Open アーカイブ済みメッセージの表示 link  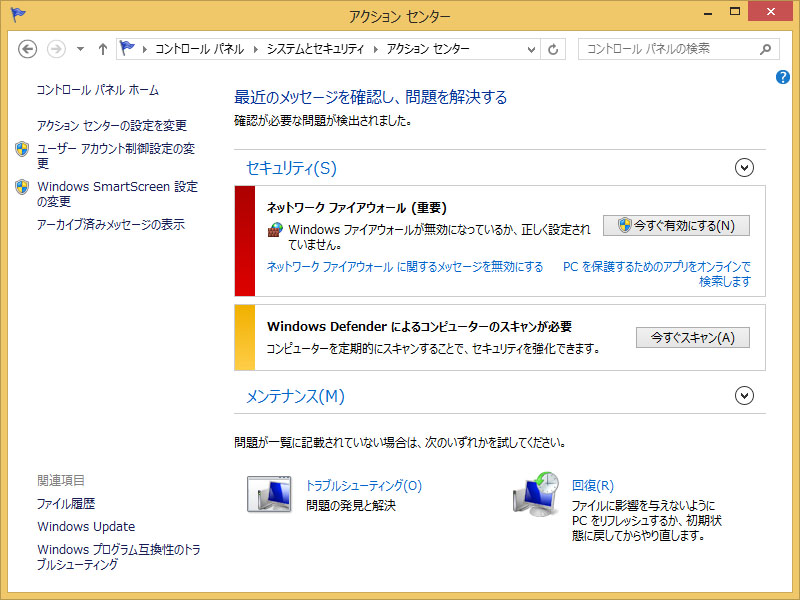111,224
